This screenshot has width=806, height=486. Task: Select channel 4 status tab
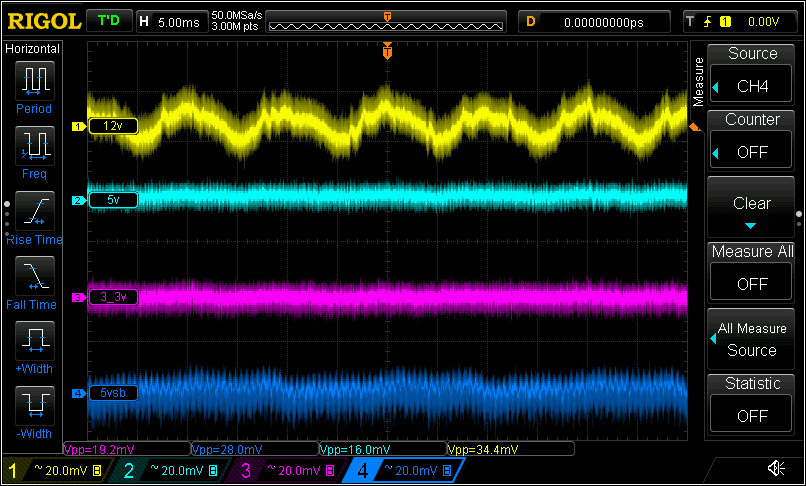[x=406, y=470]
